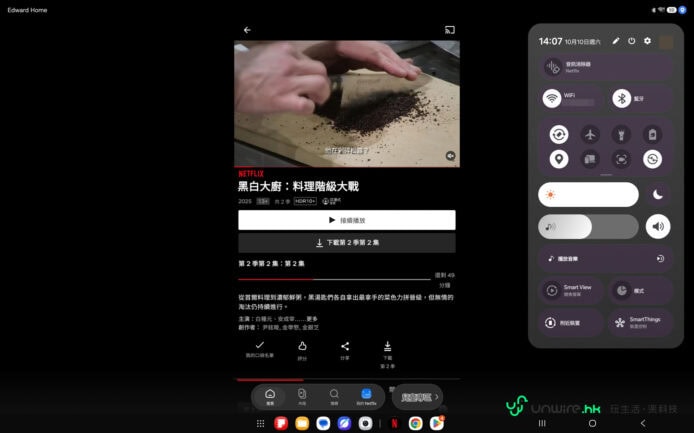The width and height of the screenshot is (694, 433).
Task: Open the second tab in Netflix bottom bar
Action: [302, 397]
